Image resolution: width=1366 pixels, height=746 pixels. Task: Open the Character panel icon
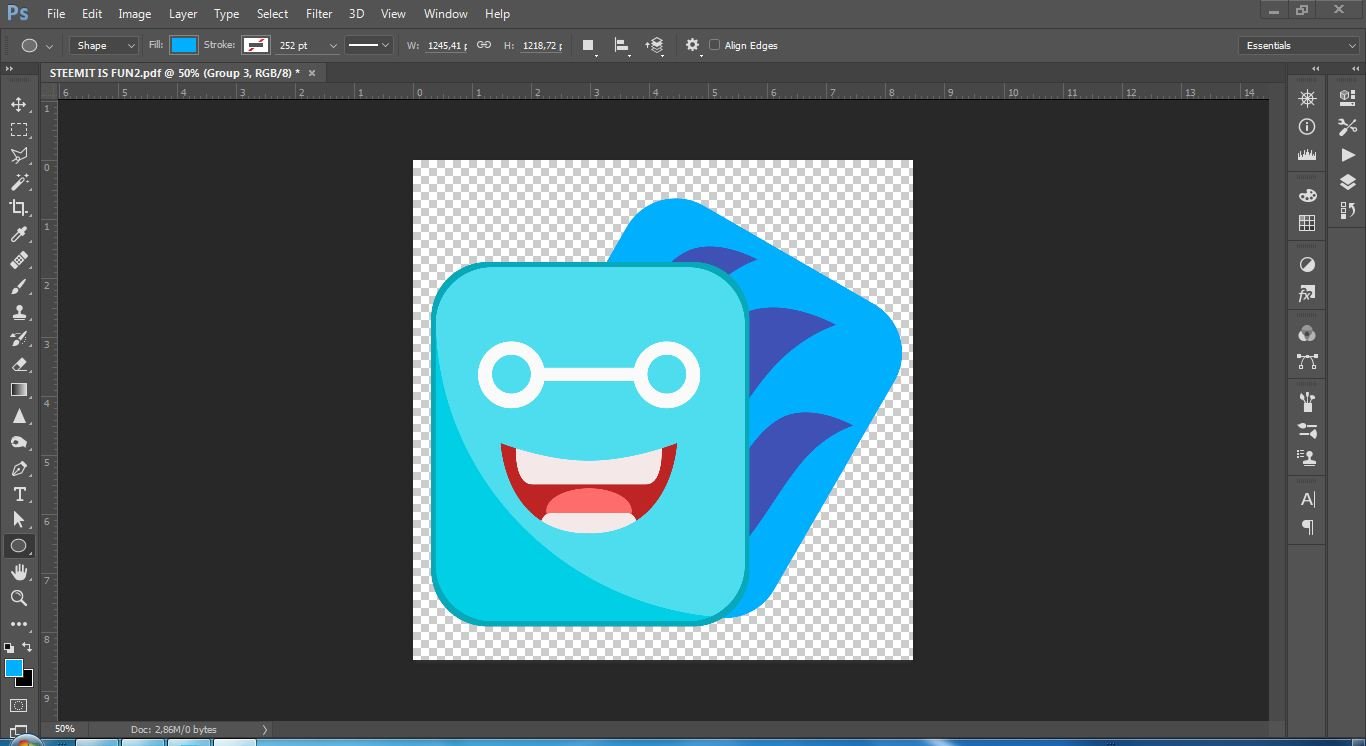click(1307, 499)
